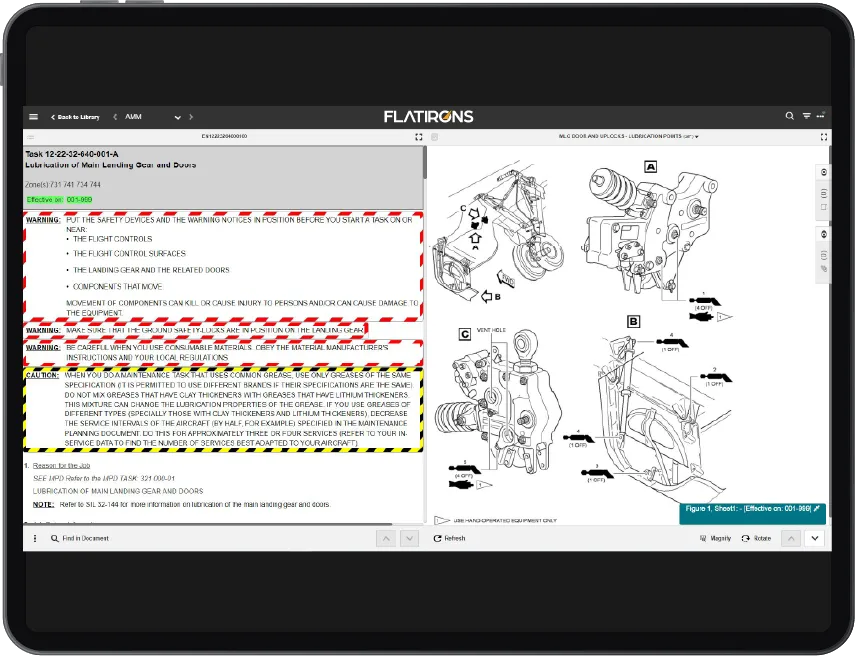The height and width of the screenshot is (656, 855).
Task: Click the Zone(s) 731 741 734 744 text
Action: (x=63, y=184)
